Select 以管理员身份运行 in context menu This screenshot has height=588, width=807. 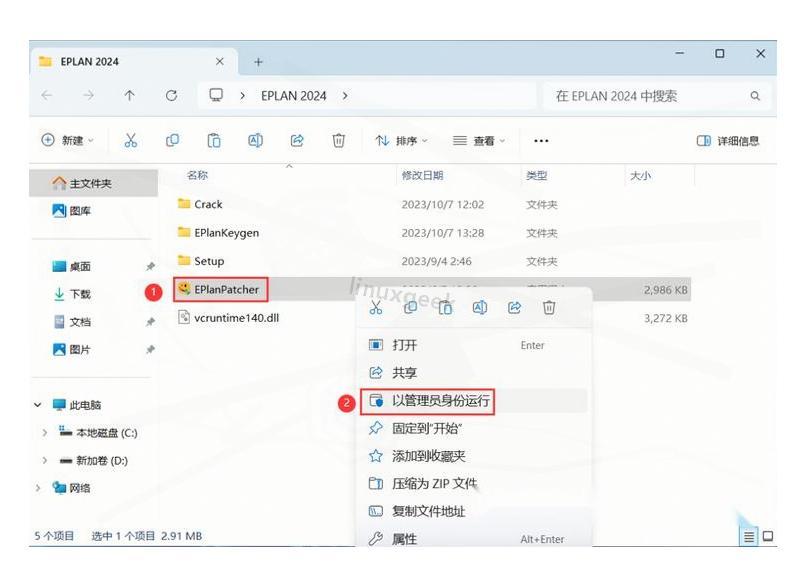coord(441,401)
